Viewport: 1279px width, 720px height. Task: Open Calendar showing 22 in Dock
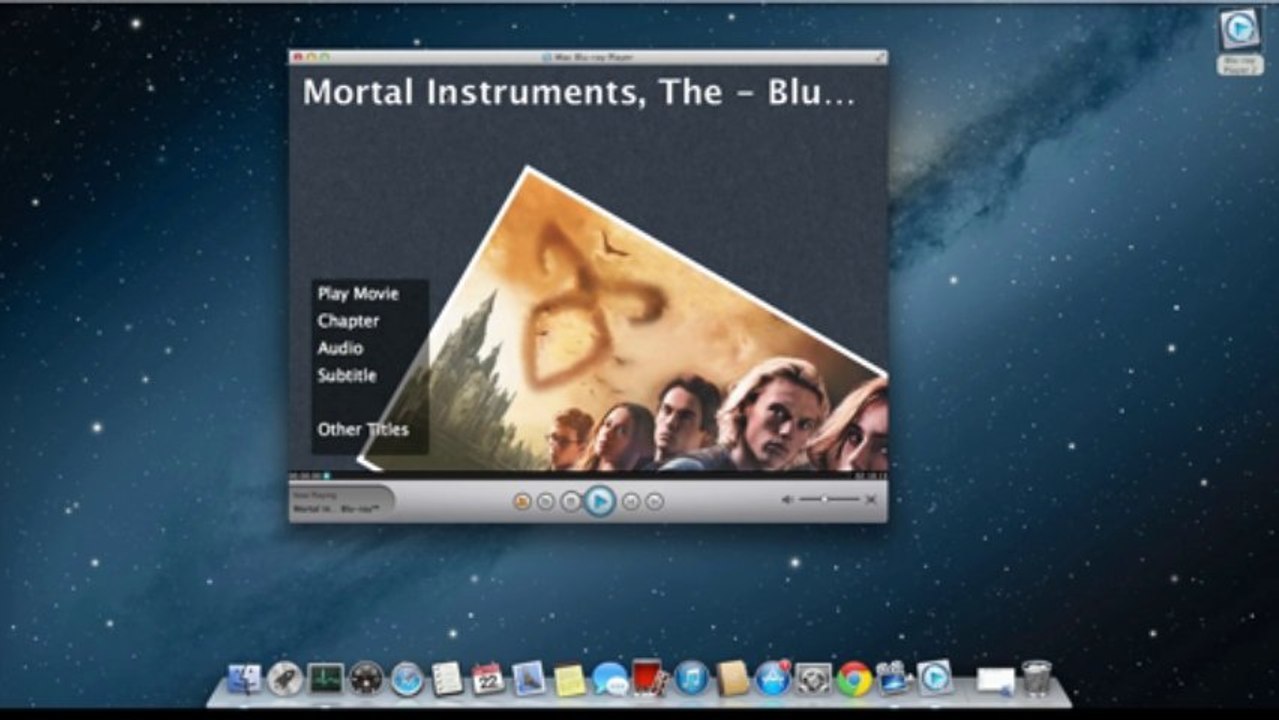pyautogui.click(x=488, y=678)
